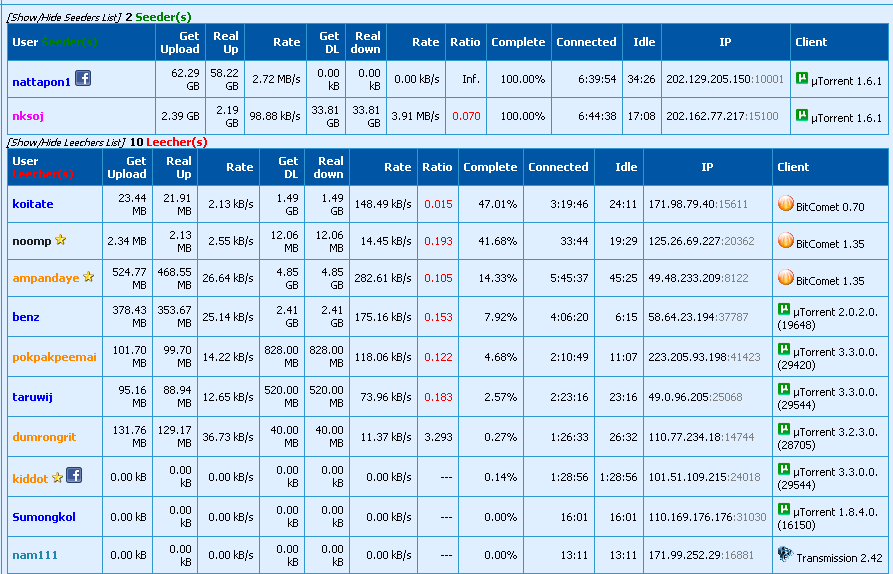Click µTorrent icon in Sumongkol row
The height and width of the screenshot is (574, 893).
click(x=784, y=509)
